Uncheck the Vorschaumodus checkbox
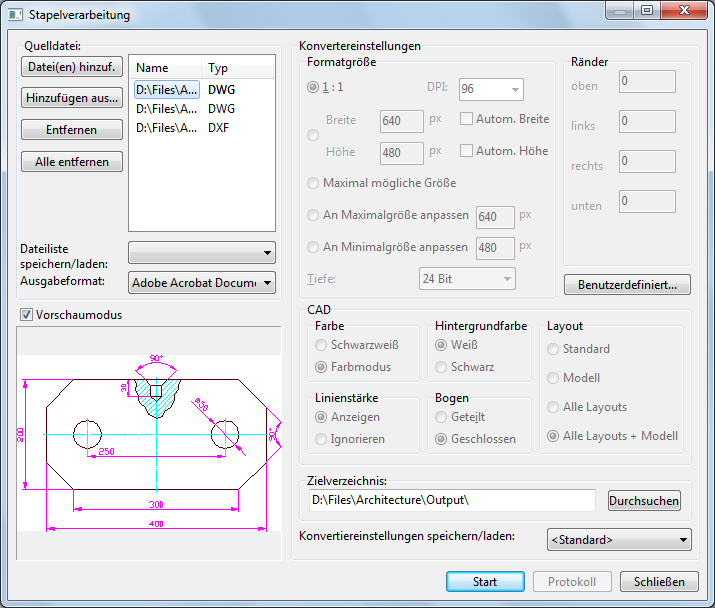Image resolution: width=715 pixels, height=608 pixels. click(x=26, y=314)
